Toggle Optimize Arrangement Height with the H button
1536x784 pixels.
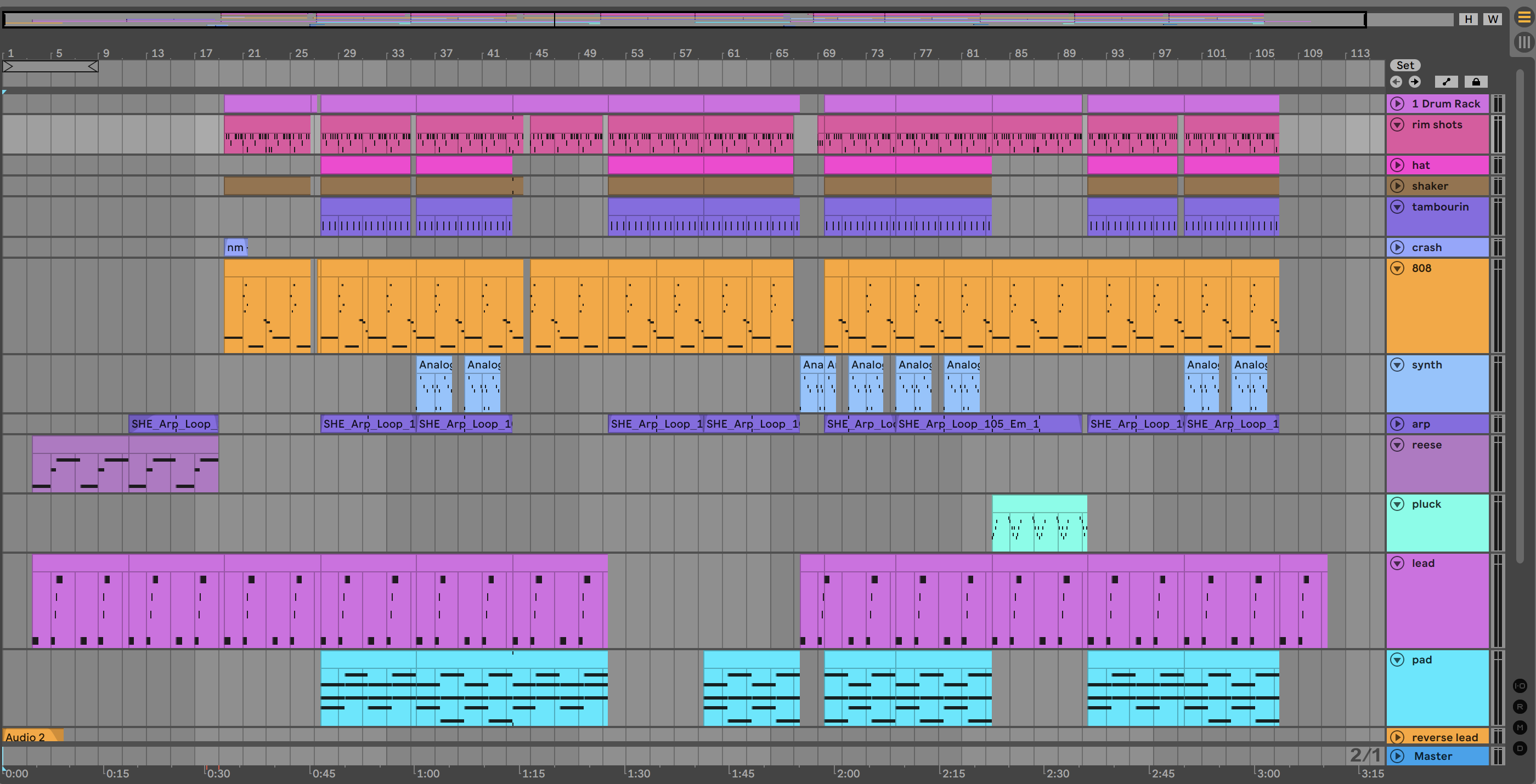1468,19
